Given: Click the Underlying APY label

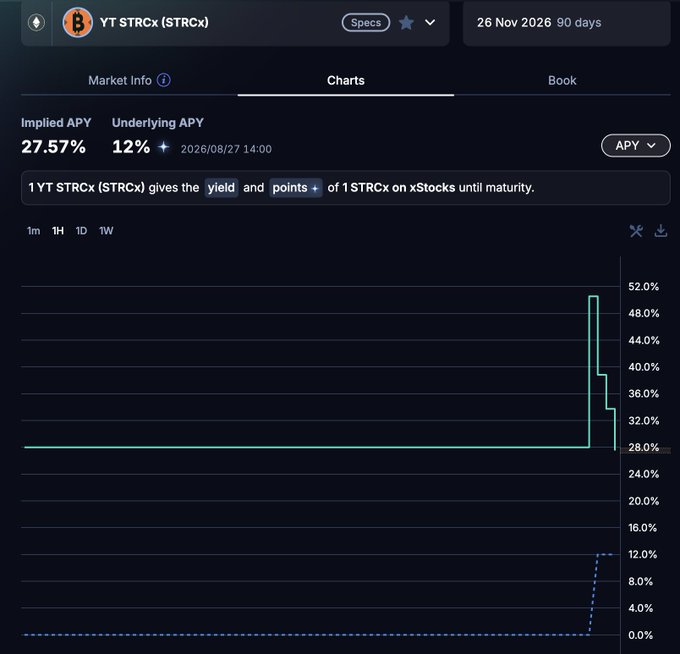Looking at the screenshot, I should pos(158,123).
